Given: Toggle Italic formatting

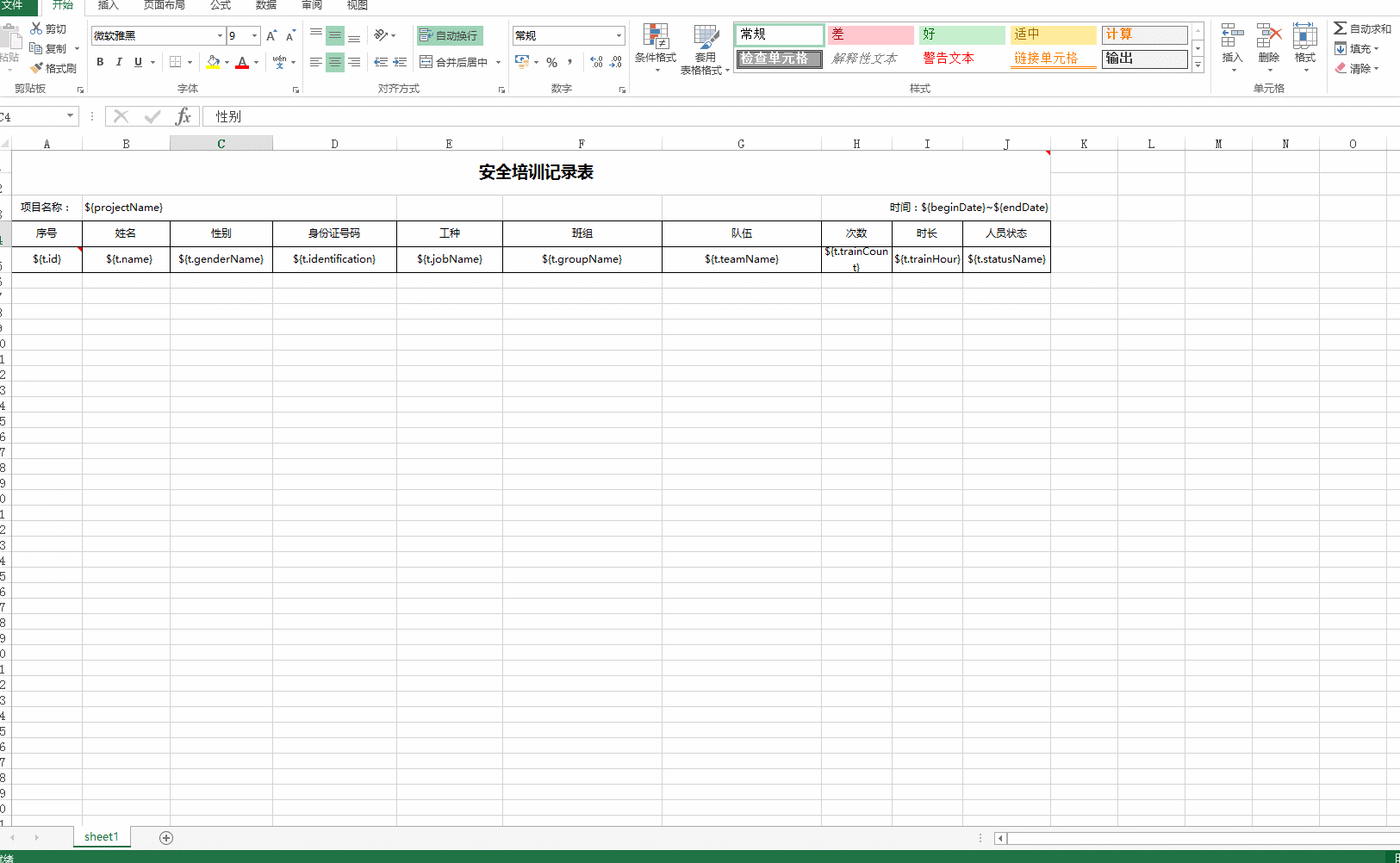Looking at the screenshot, I should pos(119,62).
